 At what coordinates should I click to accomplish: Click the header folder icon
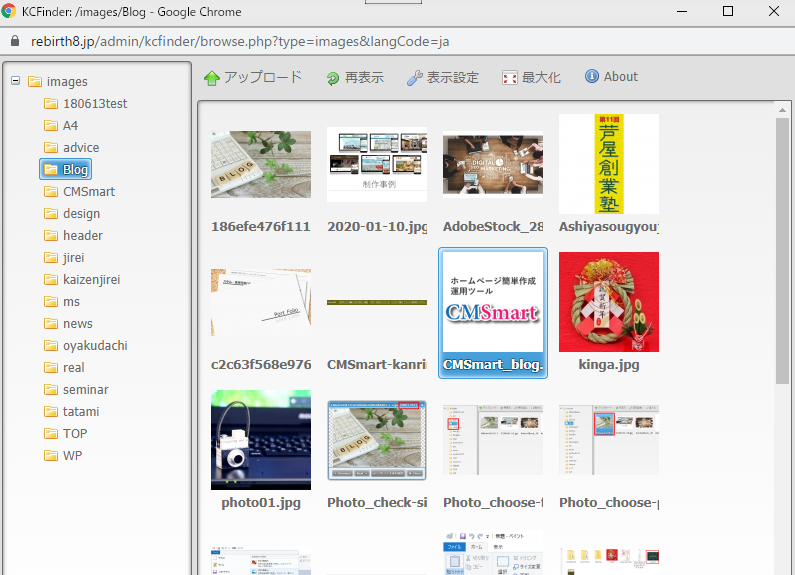[x=51, y=235]
